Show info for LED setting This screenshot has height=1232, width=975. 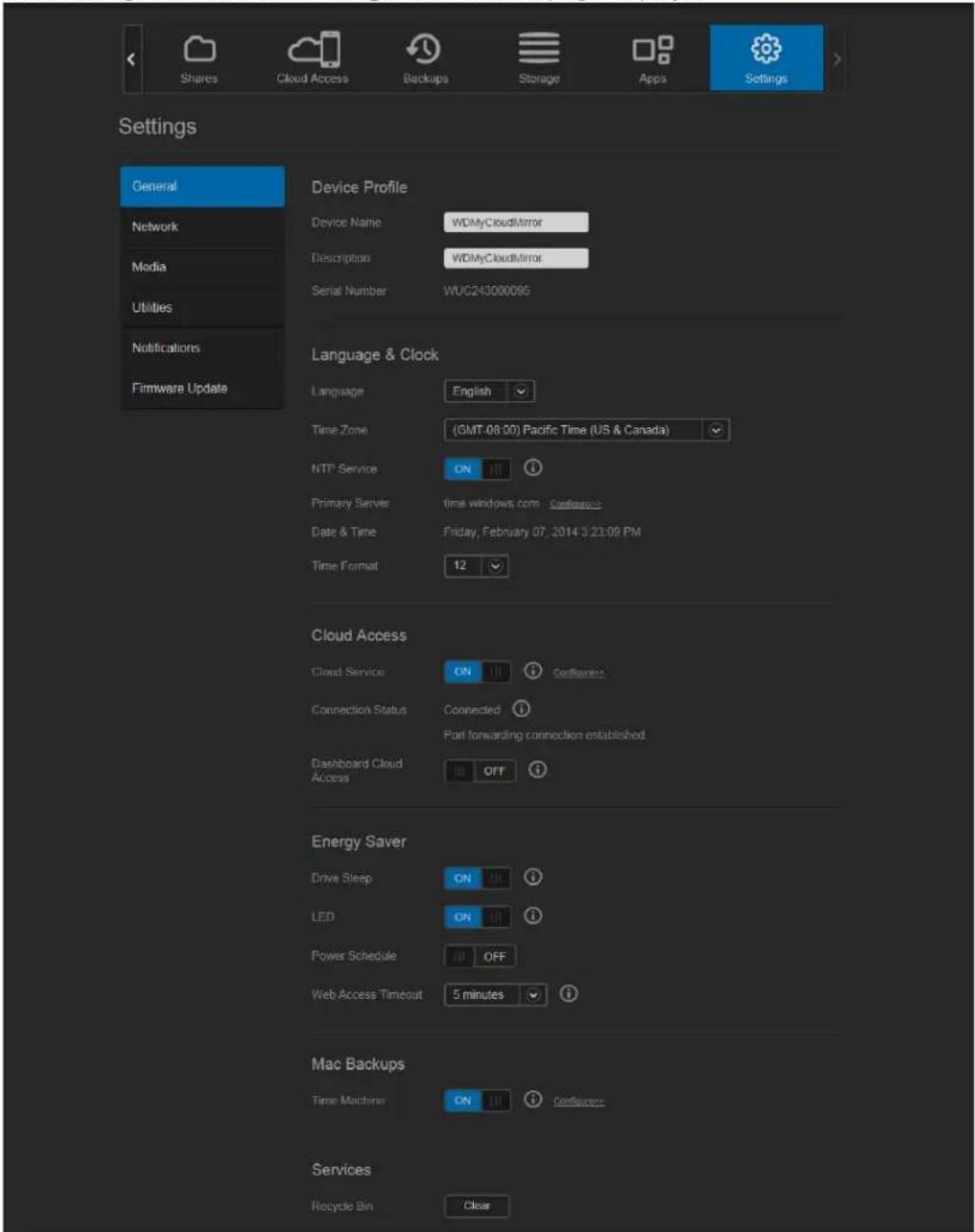click(532, 915)
